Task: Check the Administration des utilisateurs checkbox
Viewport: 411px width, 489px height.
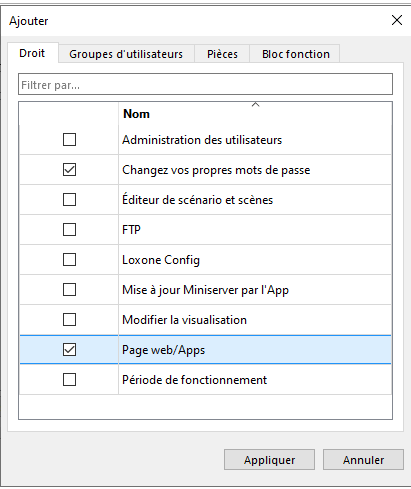Action: [x=69, y=140]
